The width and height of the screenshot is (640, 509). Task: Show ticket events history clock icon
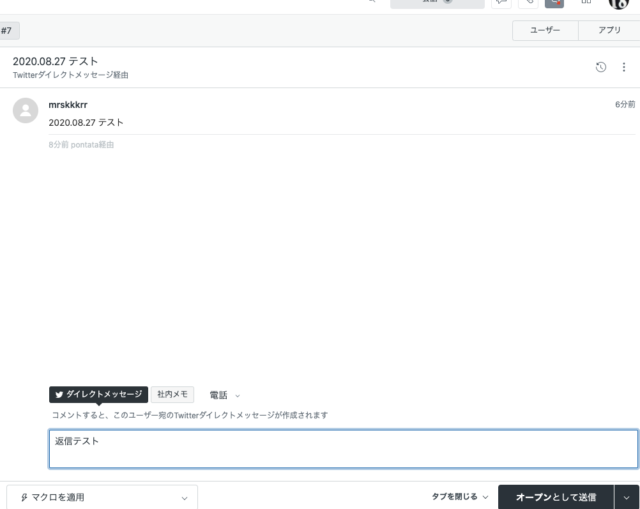[x=600, y=67]
